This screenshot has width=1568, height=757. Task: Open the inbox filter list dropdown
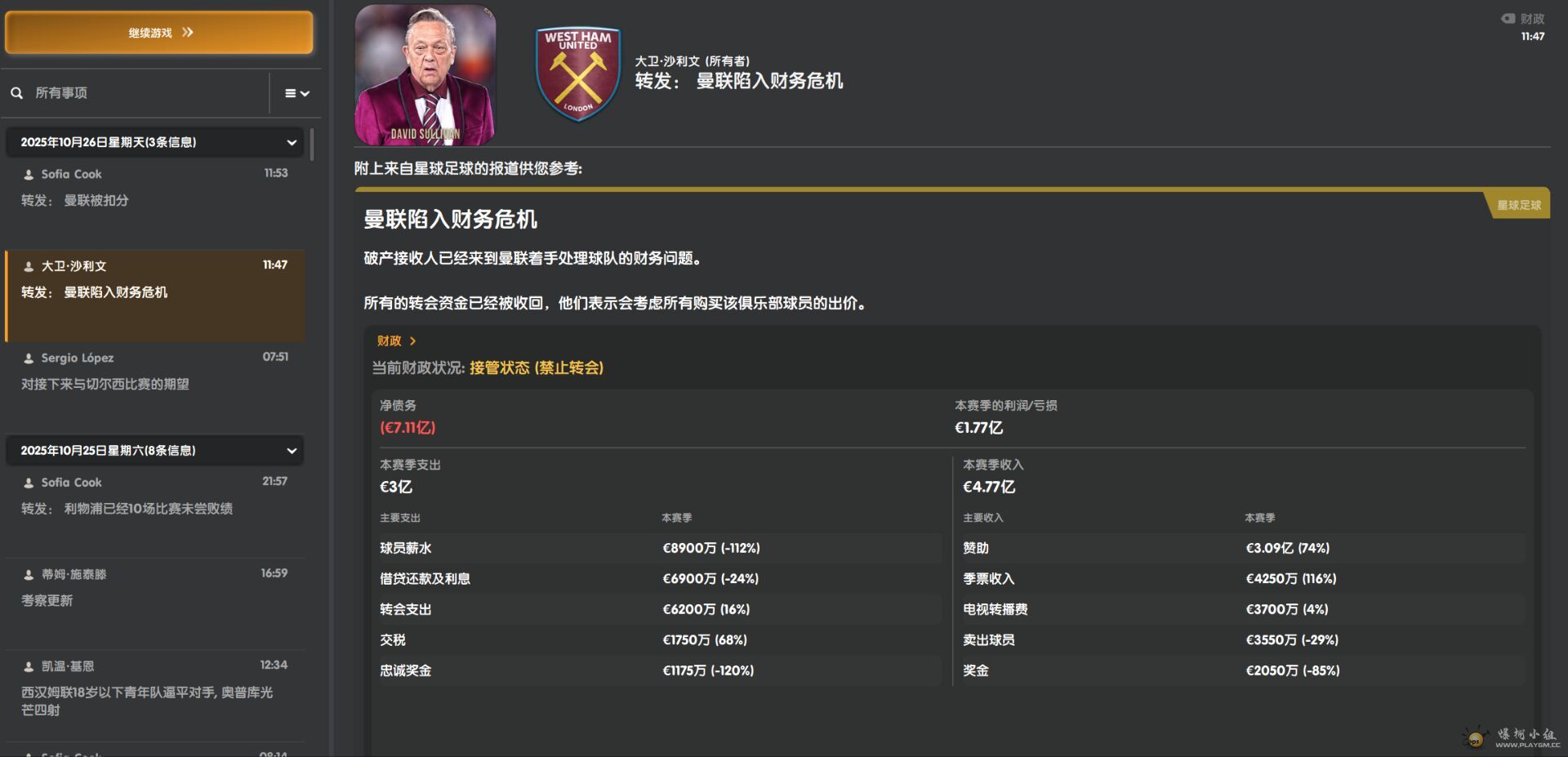click(x=296, y=93)
